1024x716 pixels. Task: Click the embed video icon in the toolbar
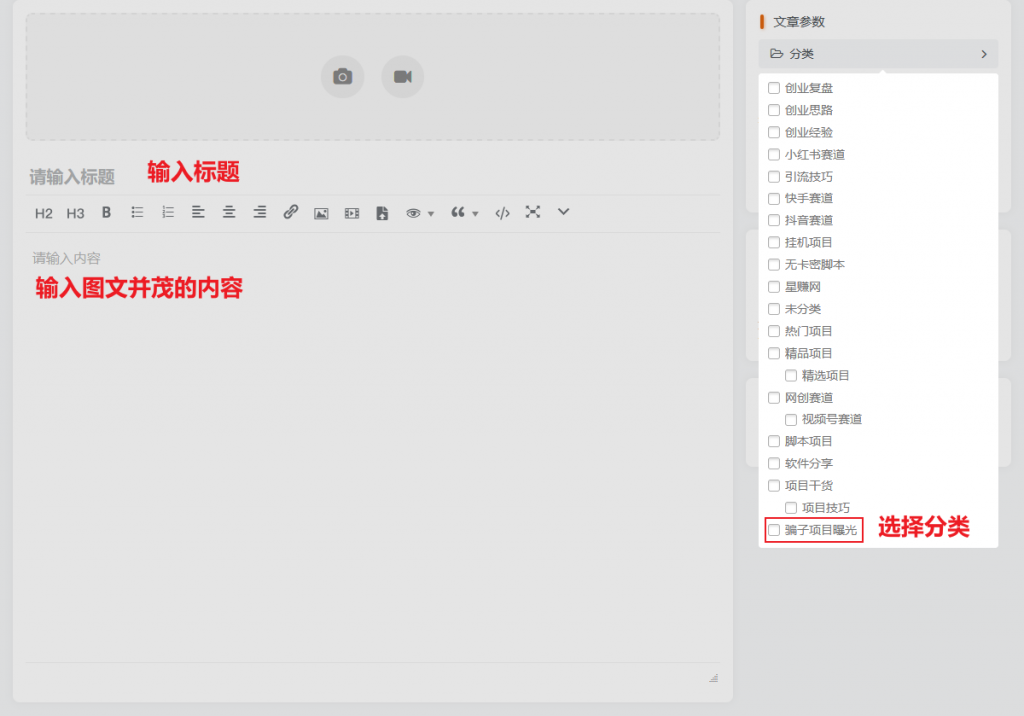pos(351,212)
